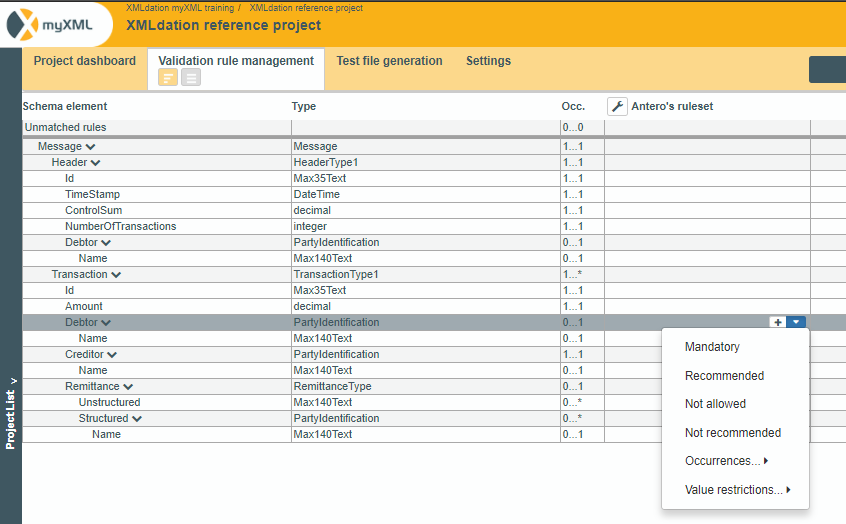
Task: Open Validation rule management tab
Action: click(x=236, y=61)
